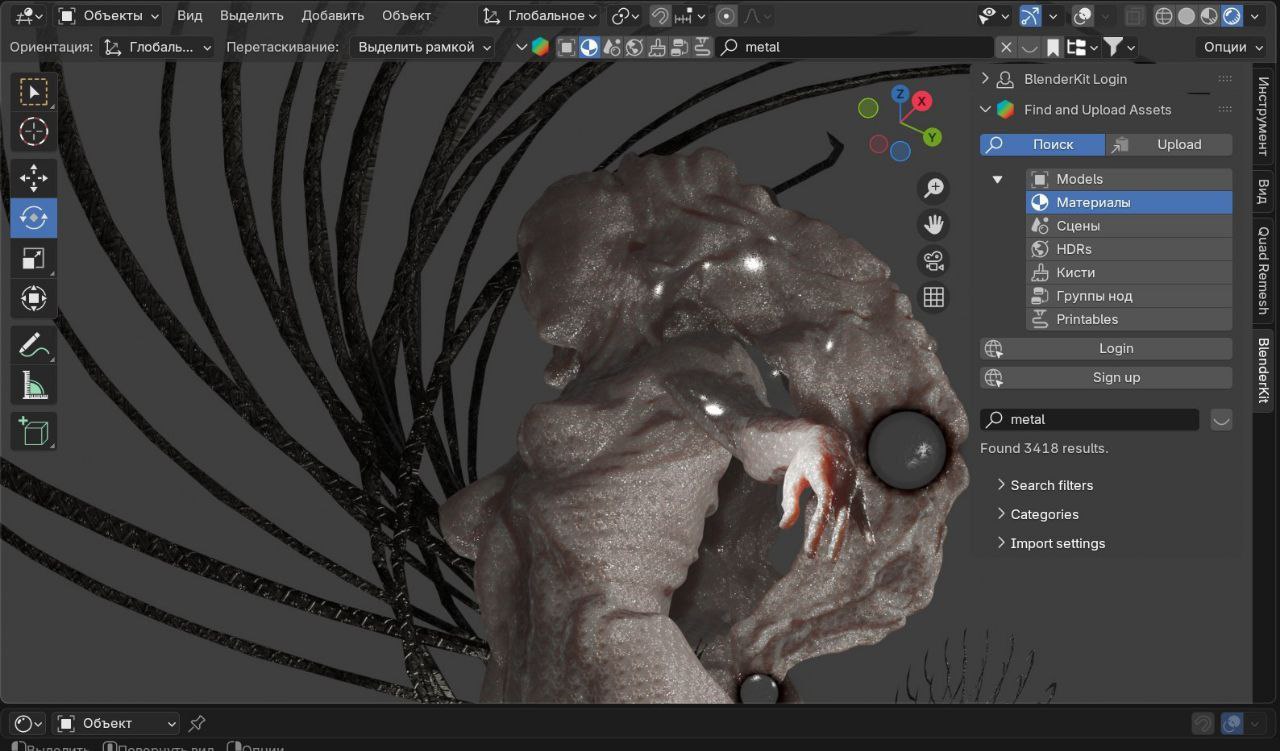The width and height of the screenshot is (1280, 751).
Task: Activate the 3D Cursor tool
Action: [x=34, y=132]
